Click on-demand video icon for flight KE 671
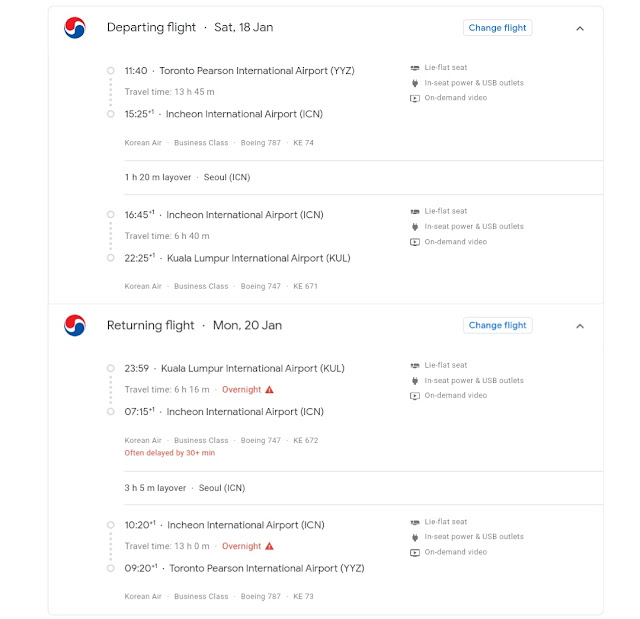 point(415,242)
